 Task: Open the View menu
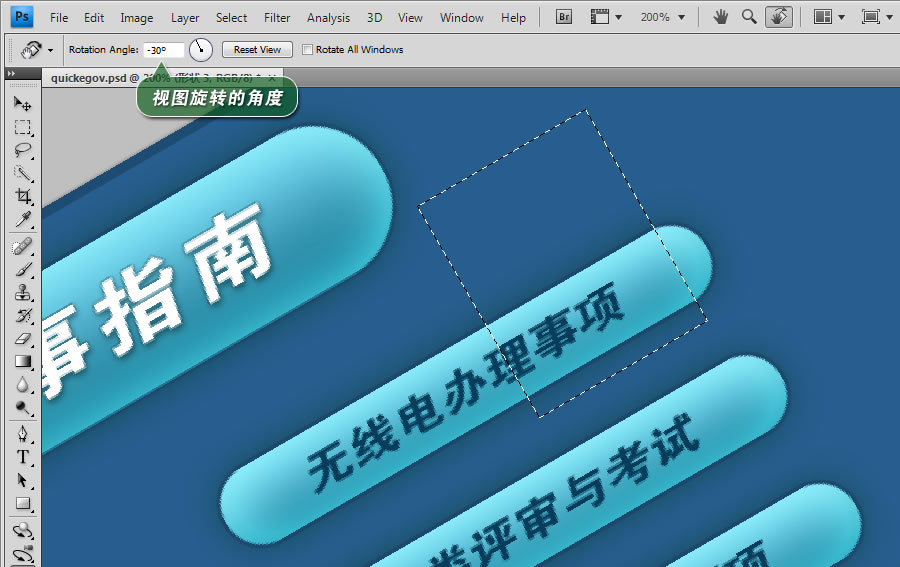[x=410, y=18]
